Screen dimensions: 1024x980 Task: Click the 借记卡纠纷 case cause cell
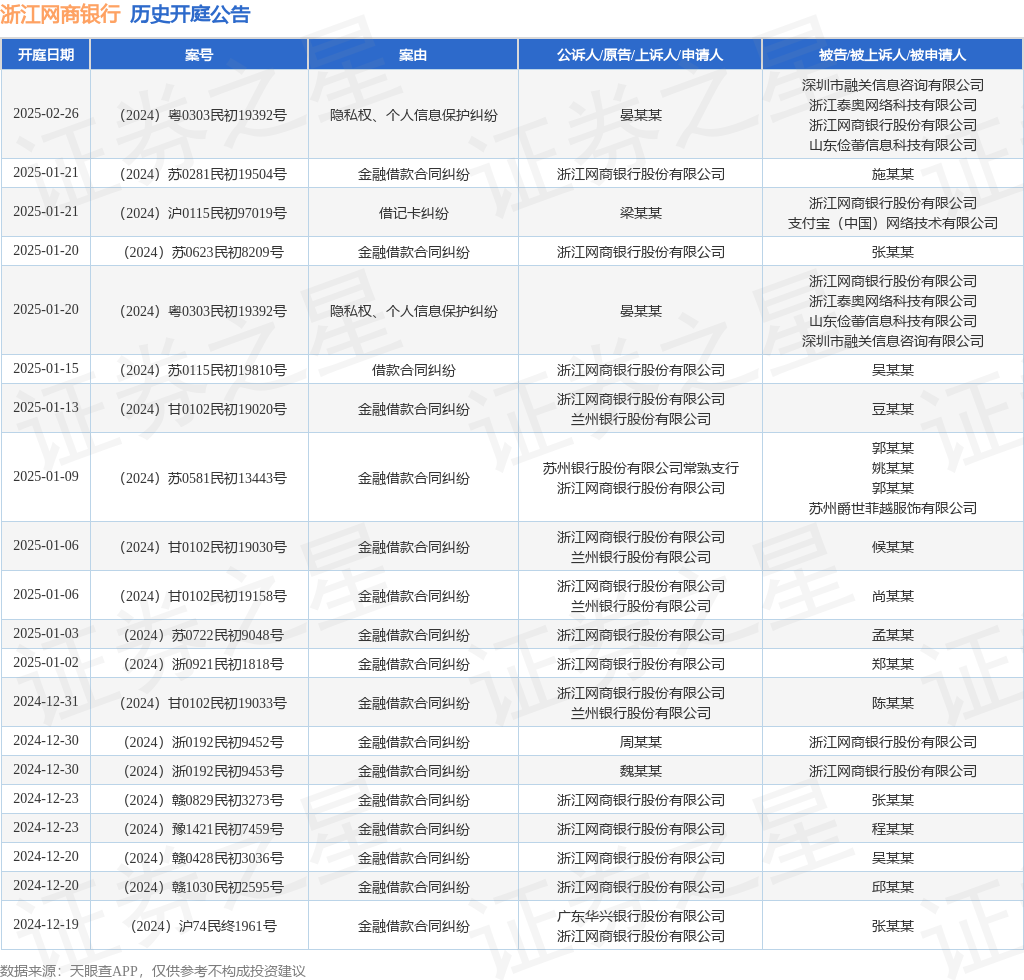(413, 213)
